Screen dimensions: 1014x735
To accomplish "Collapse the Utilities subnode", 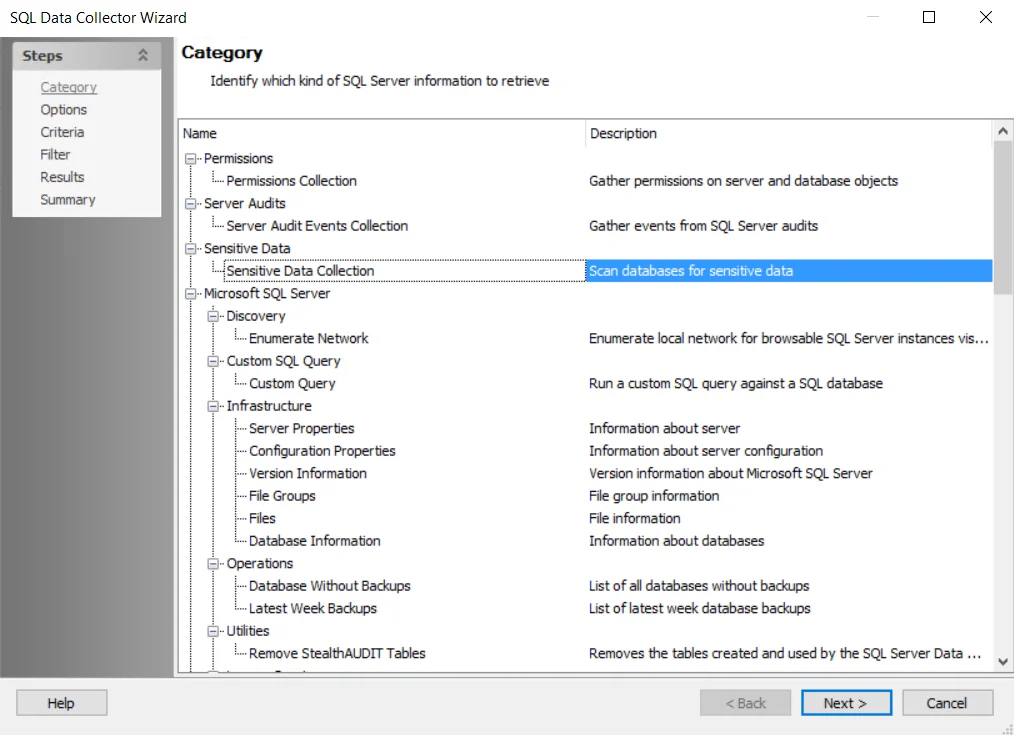I will click(213, 631).
